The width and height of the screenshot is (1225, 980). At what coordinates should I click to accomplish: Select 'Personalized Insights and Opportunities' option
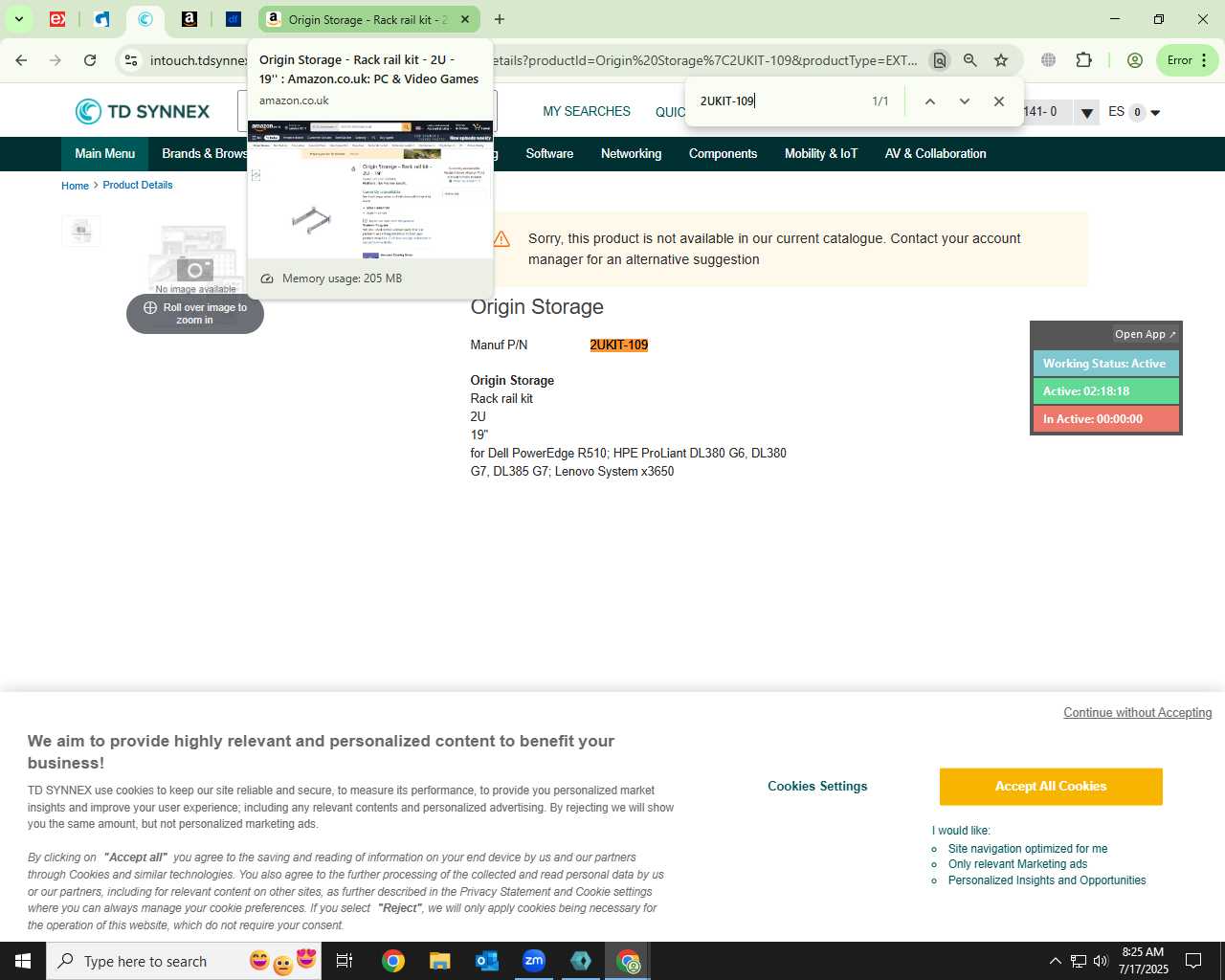[x=1047, y=880]
